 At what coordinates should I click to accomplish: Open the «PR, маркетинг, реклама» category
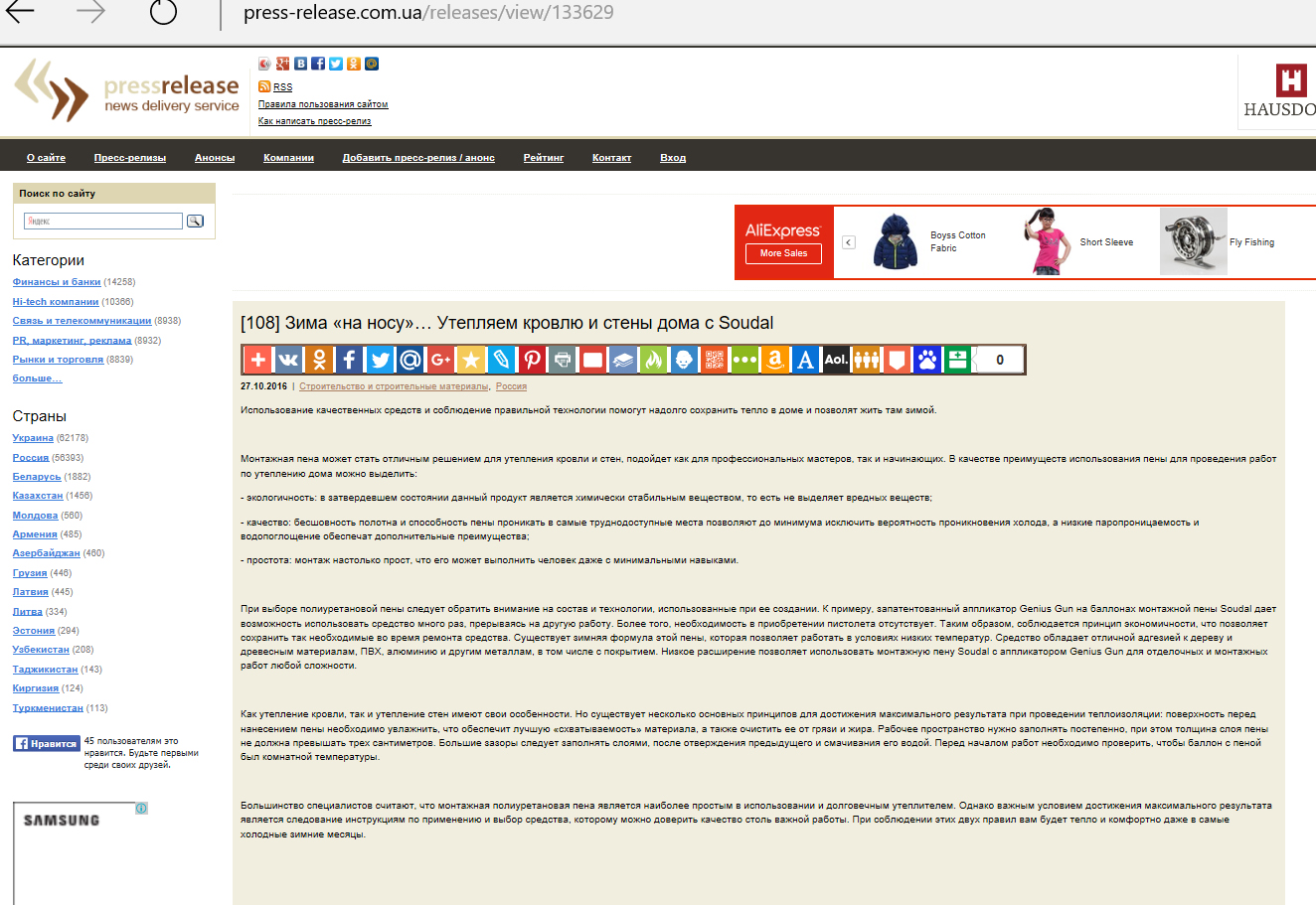tap(72, 341)
